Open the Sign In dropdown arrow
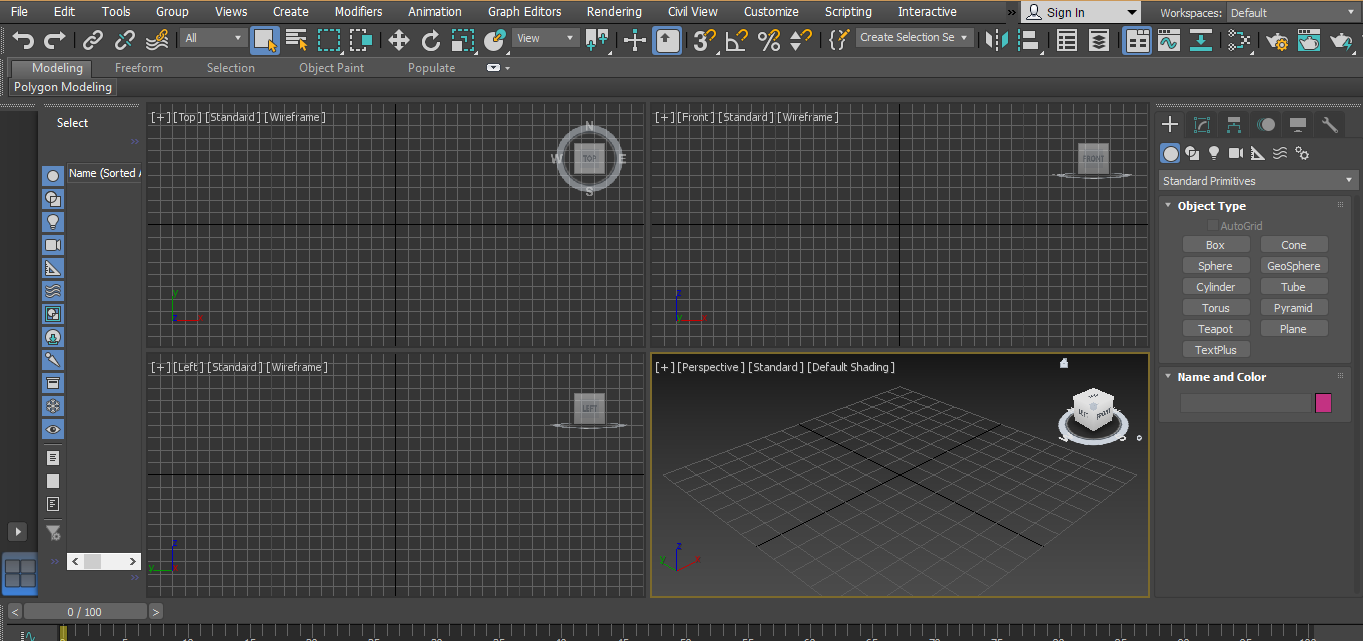Image resolution: width=1363 pixels, height=641 pixels. click(1131, 13)
